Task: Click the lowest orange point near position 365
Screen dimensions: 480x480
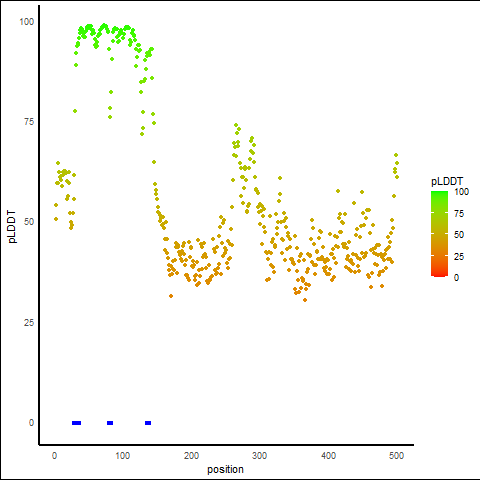Action: click(x=305, y=300)
